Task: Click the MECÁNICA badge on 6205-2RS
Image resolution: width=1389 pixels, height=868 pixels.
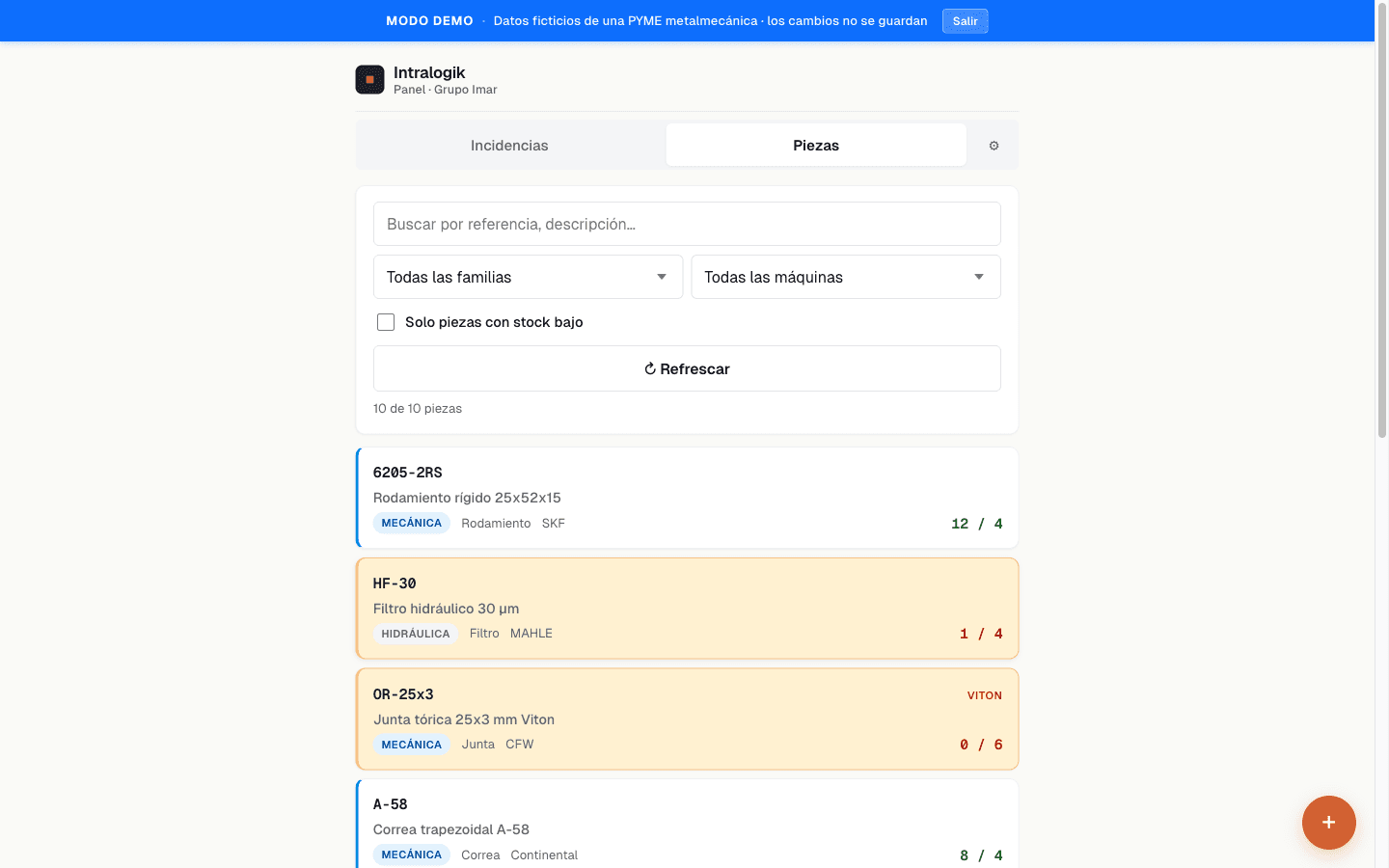Action: [x=412, y=523]
